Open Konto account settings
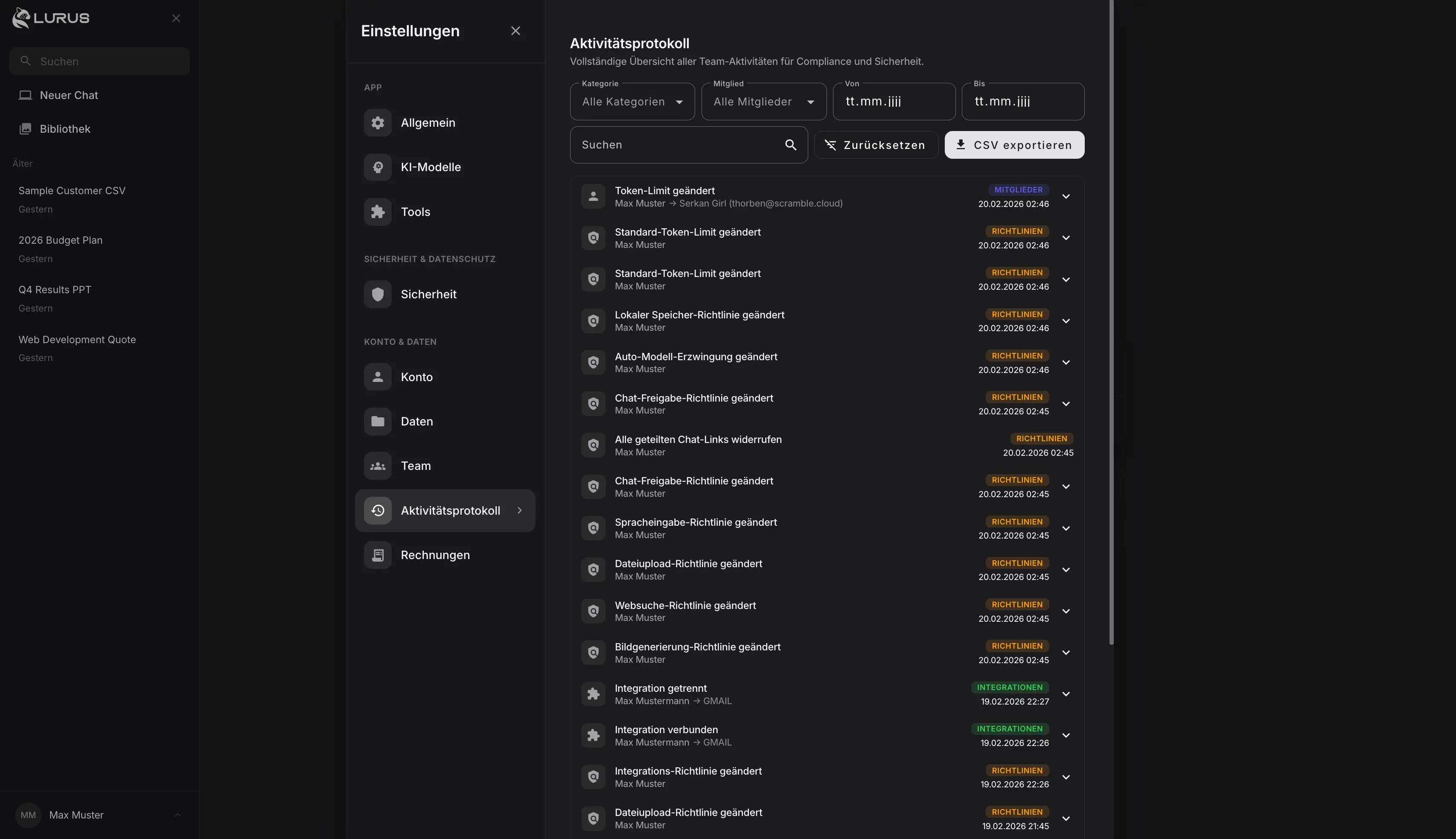 tap(416, 377)
